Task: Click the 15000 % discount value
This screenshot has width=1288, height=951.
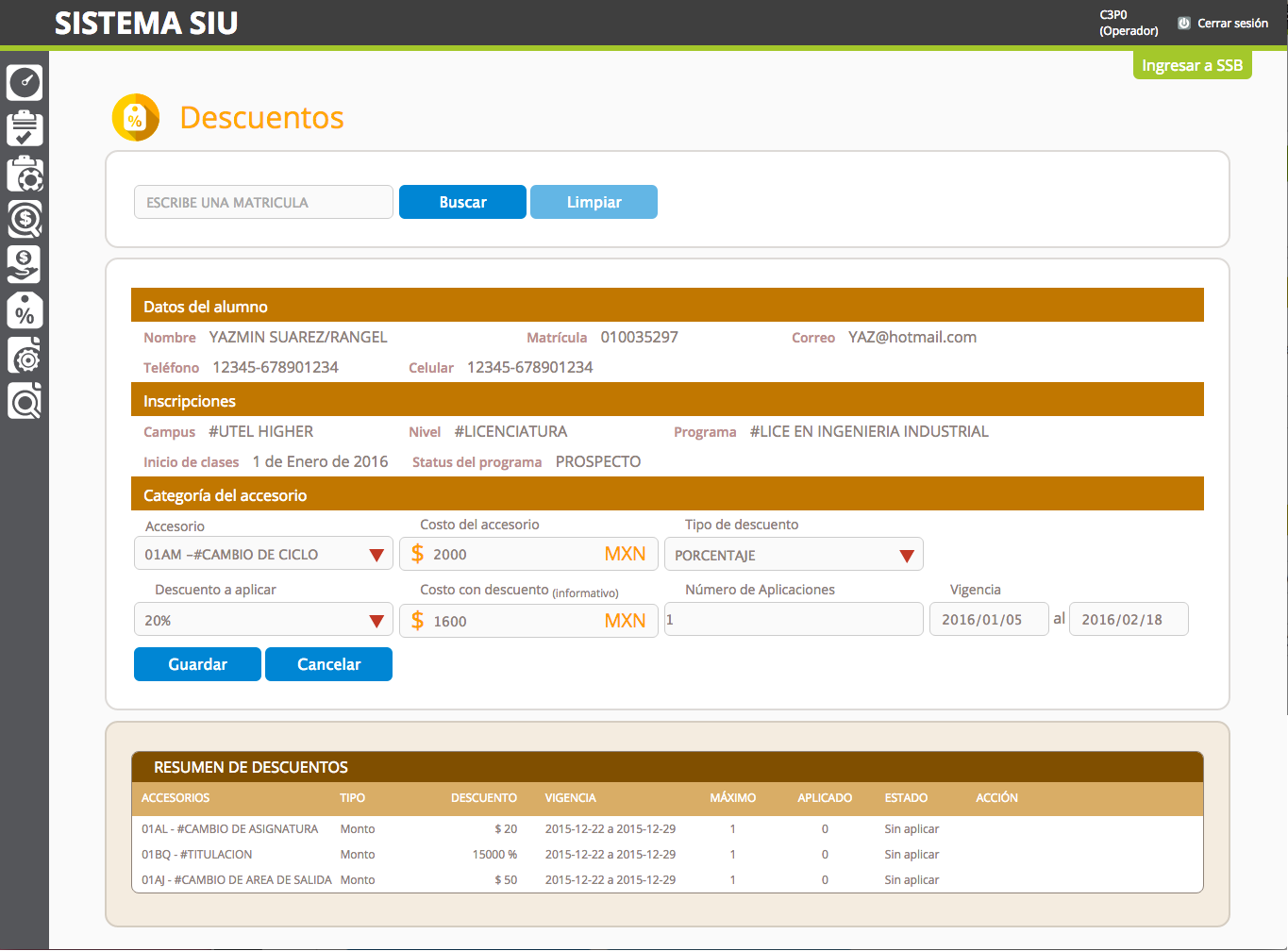Action: click(x=494, y=854)
